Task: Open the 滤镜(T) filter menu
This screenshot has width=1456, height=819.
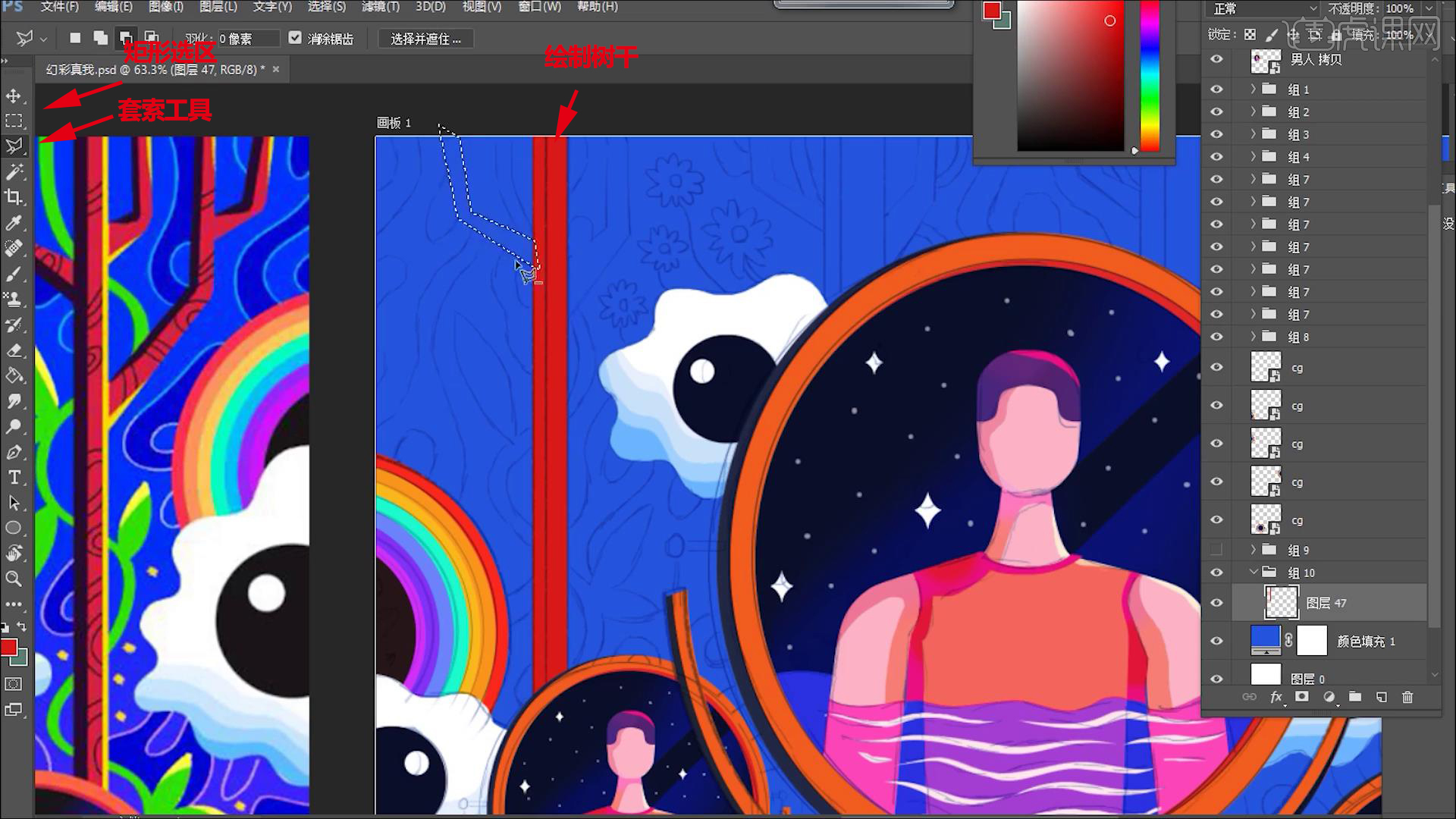Action: (380, 7)
